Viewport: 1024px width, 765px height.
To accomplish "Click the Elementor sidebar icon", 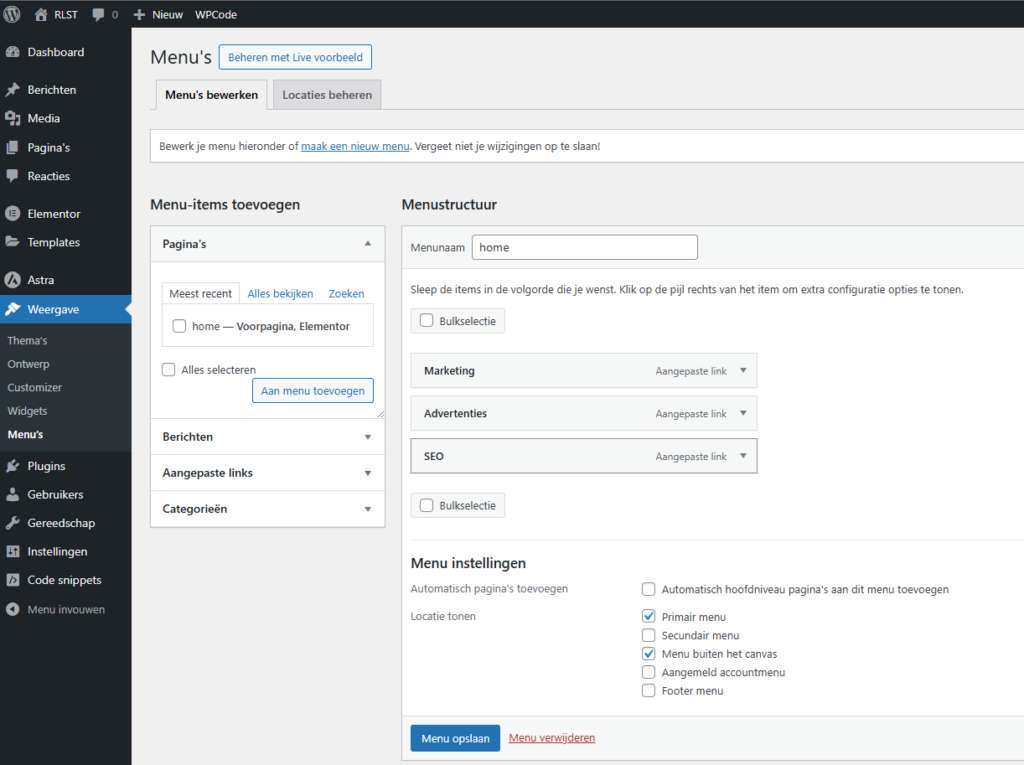I will coord(13,214).
